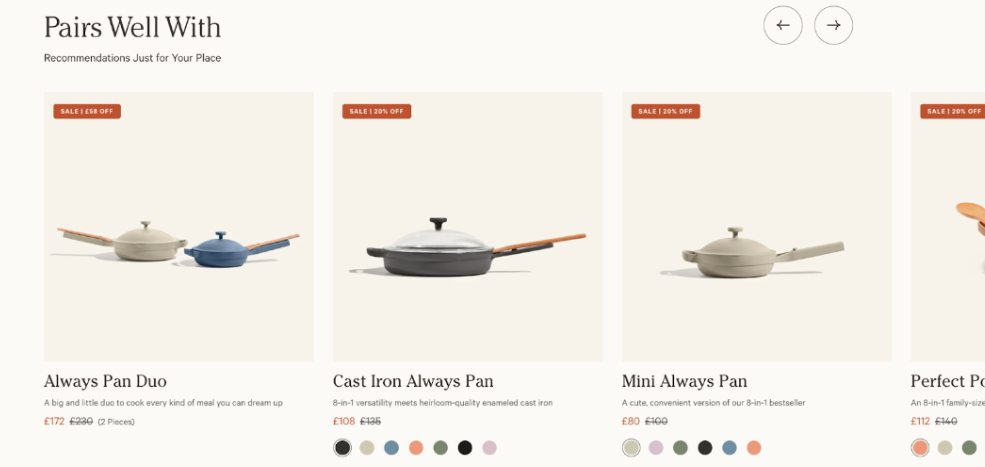Select coral swatch for Cast Iron Always Pan

[416, 448]
